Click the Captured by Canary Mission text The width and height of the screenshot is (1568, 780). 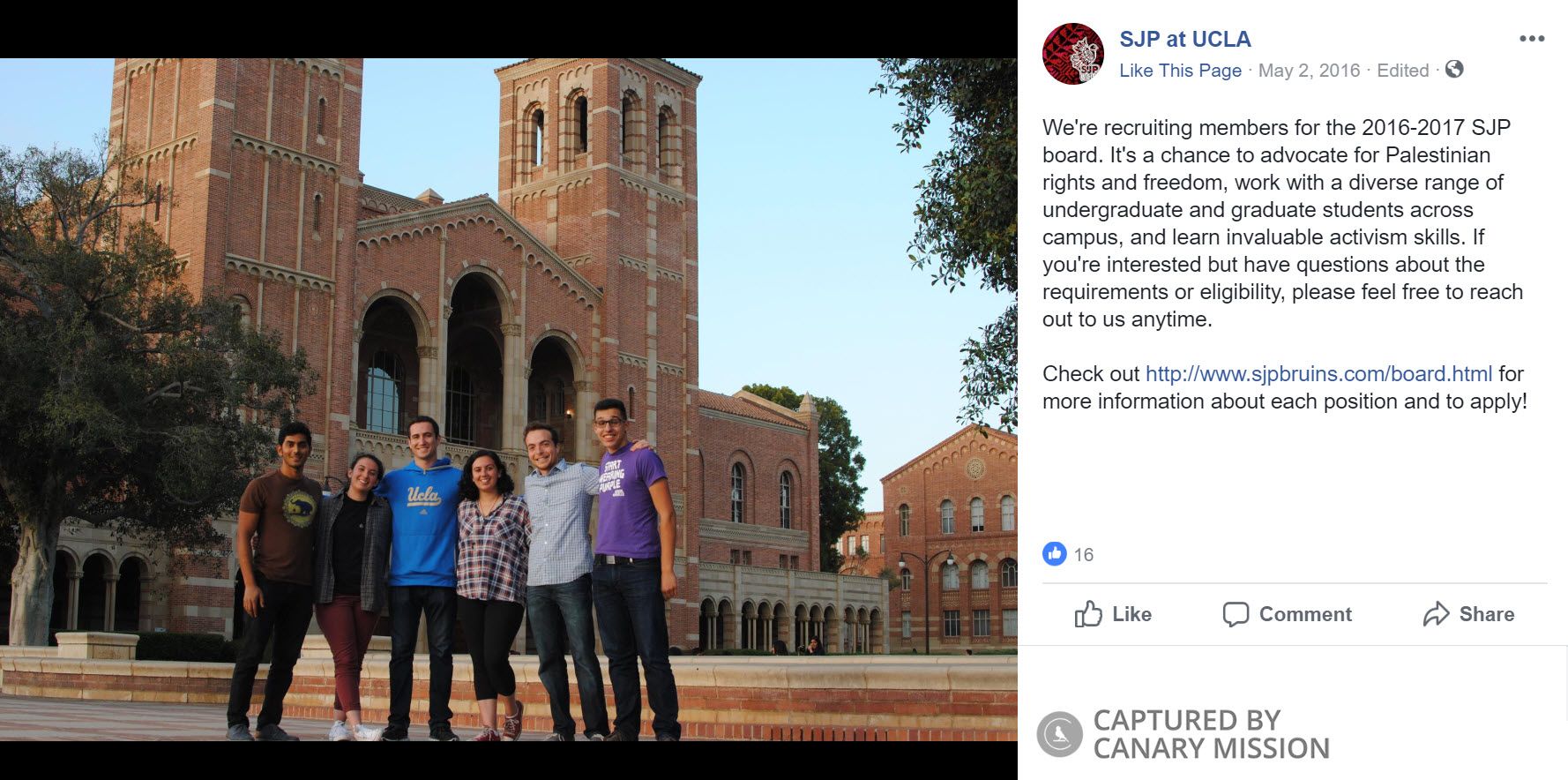tap(1211, 734)
